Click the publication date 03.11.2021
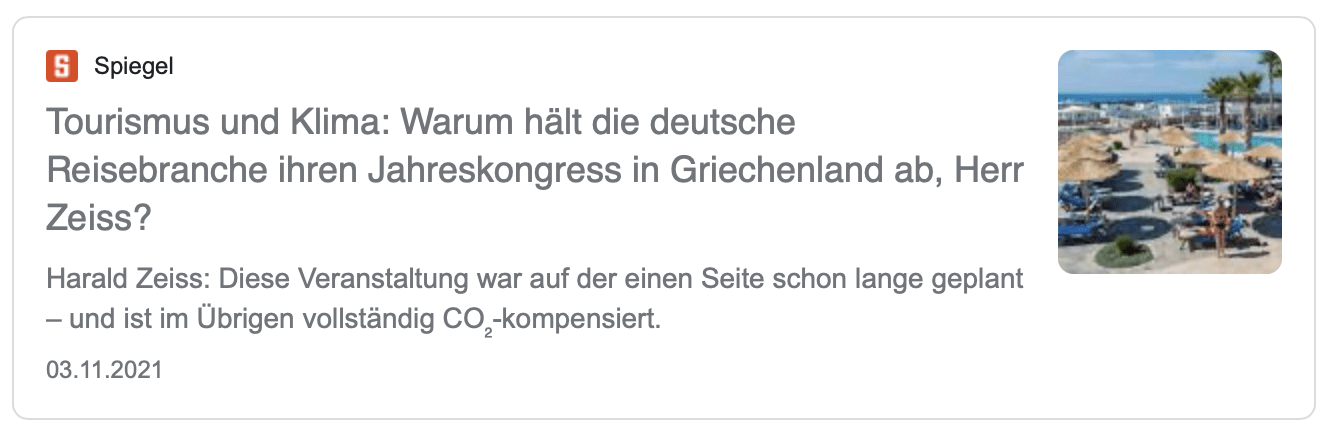 (x=104, y=370)
